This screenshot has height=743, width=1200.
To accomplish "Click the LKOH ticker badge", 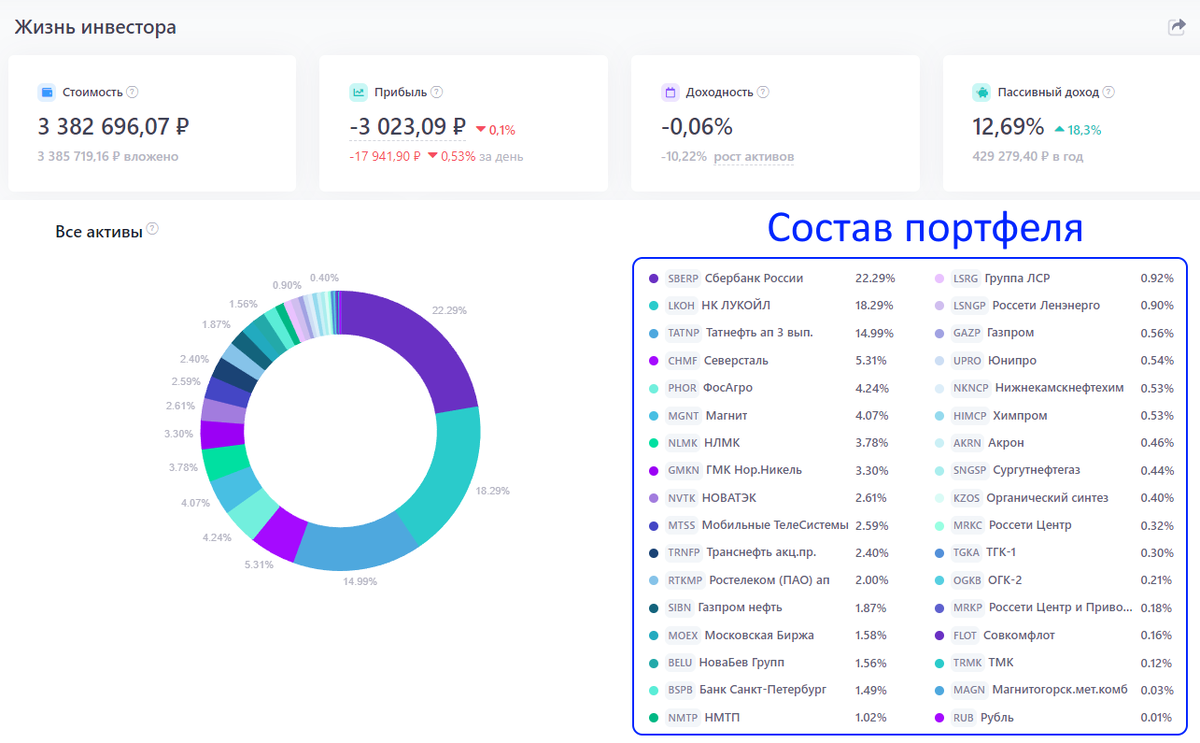I will [681, 306].
